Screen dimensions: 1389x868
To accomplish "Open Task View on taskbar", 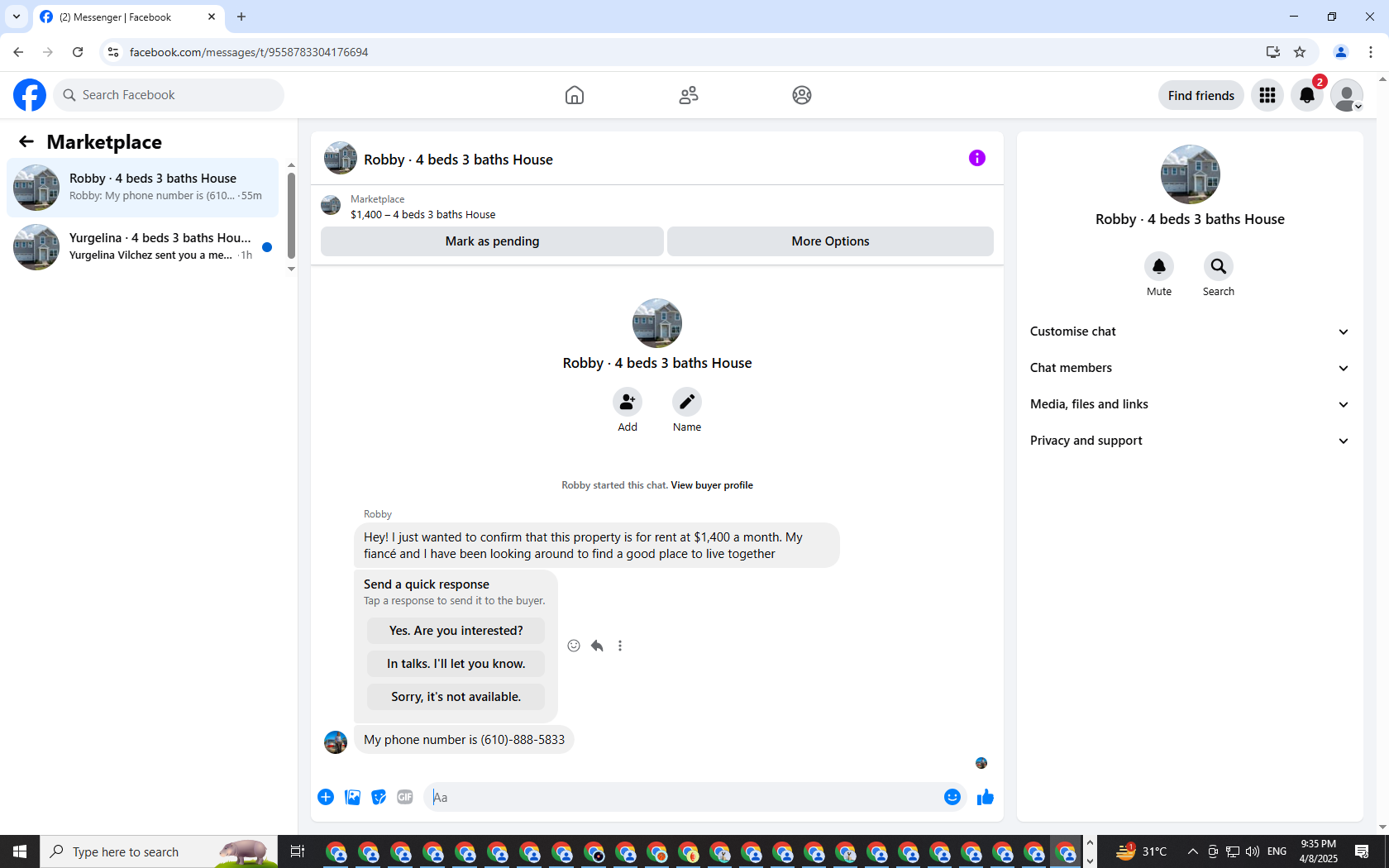I will (x=298, y=851).
